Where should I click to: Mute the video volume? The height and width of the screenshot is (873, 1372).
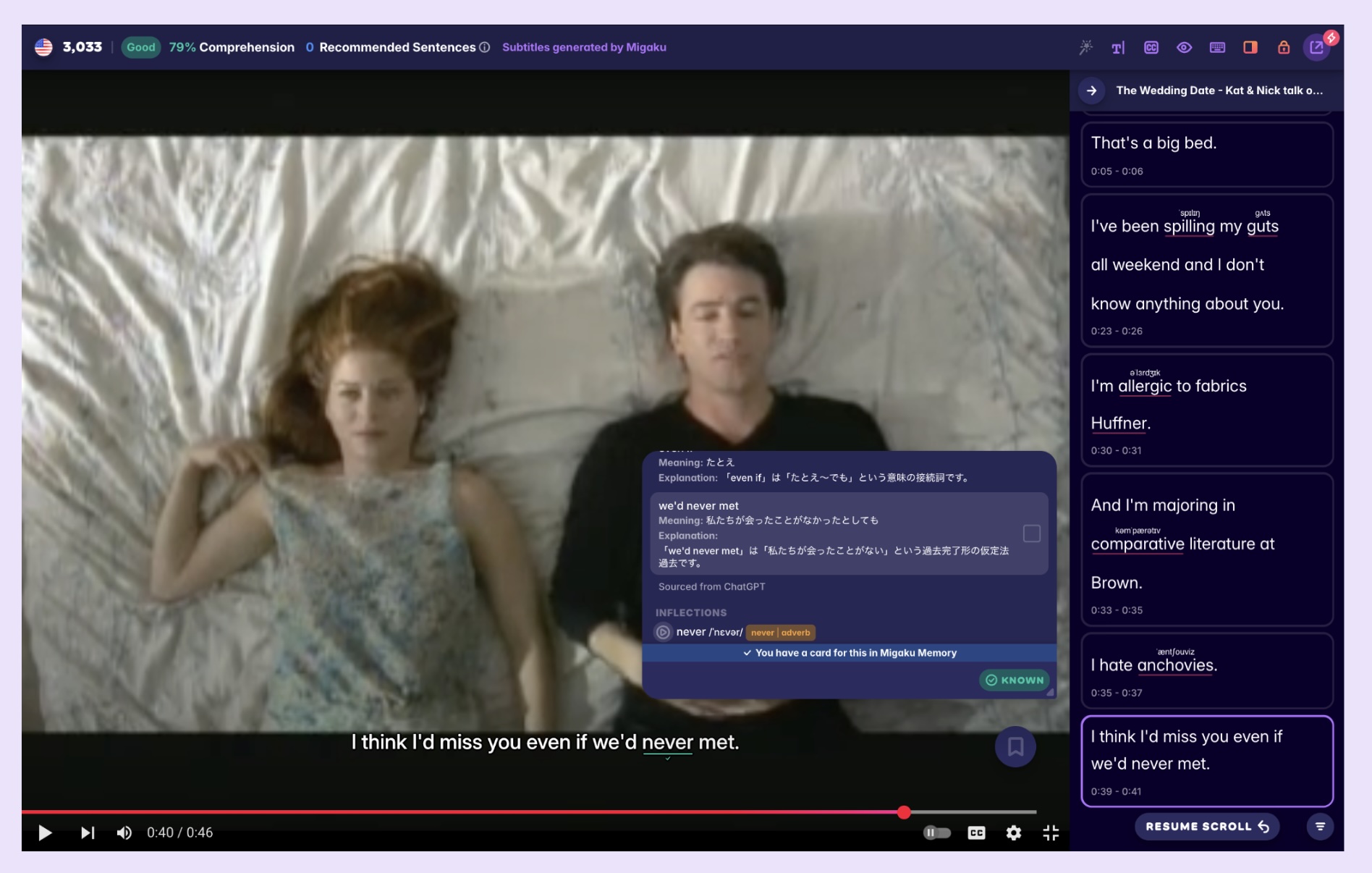pos(124,832)
